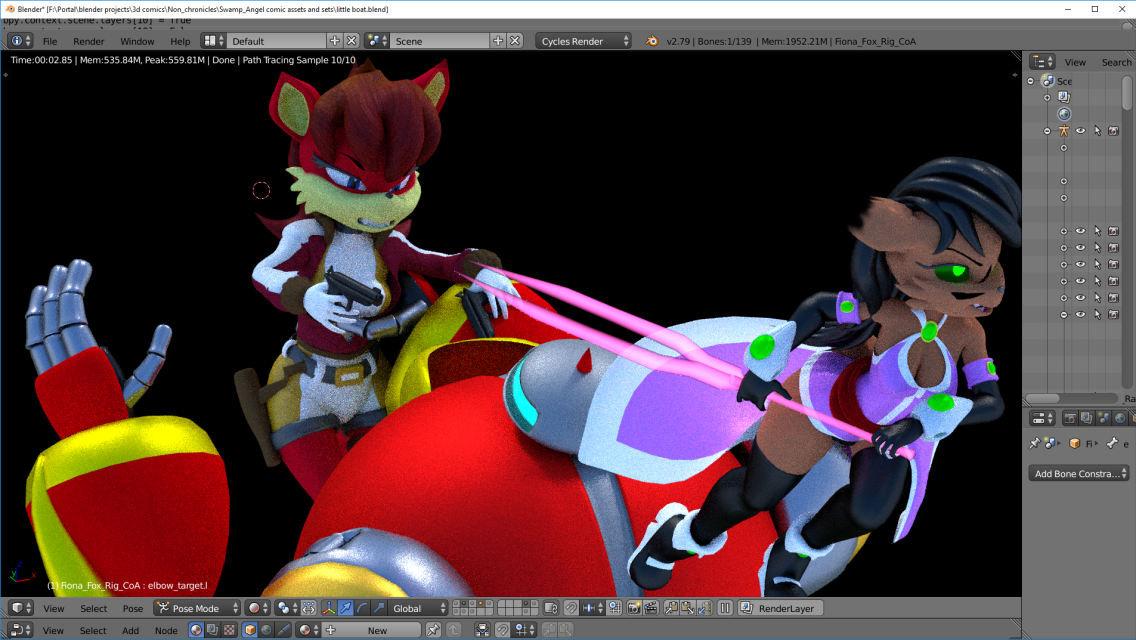This screenshot has width=1136, height=640.
Task: Open the RenderLayer selector
Action: 780,608
